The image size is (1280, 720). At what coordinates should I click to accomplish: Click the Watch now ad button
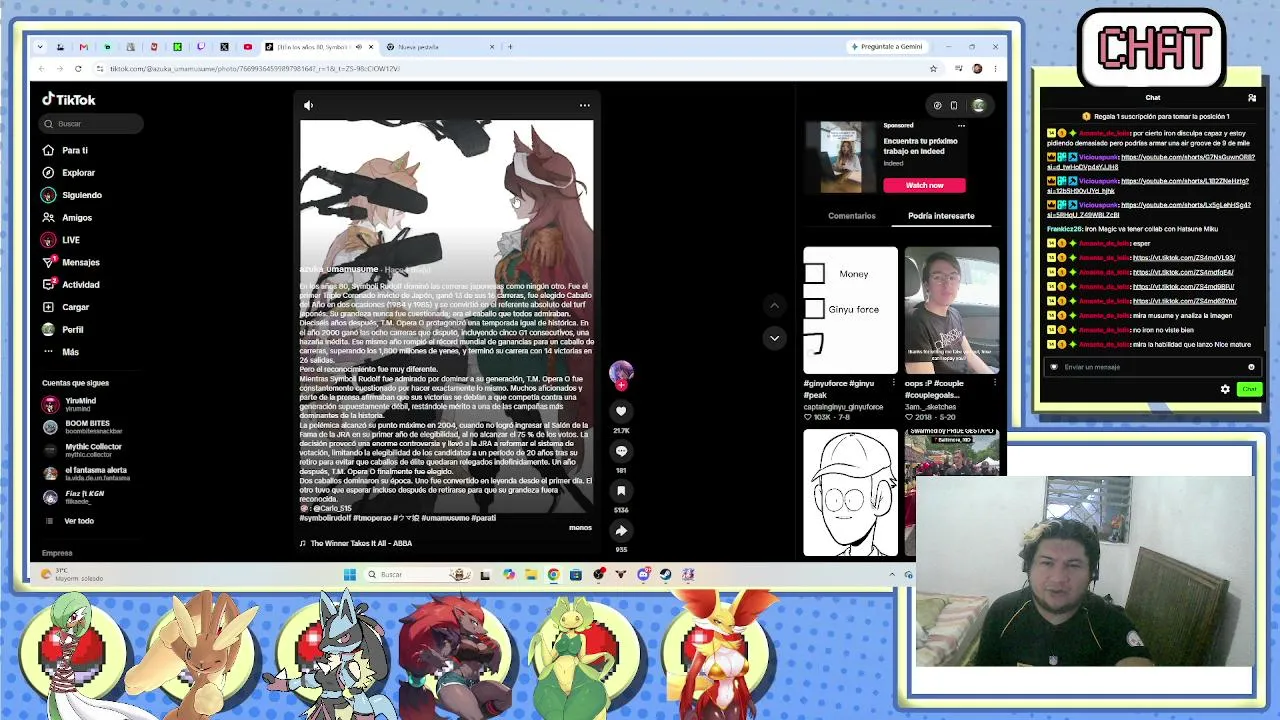click(x=924, y=185)
